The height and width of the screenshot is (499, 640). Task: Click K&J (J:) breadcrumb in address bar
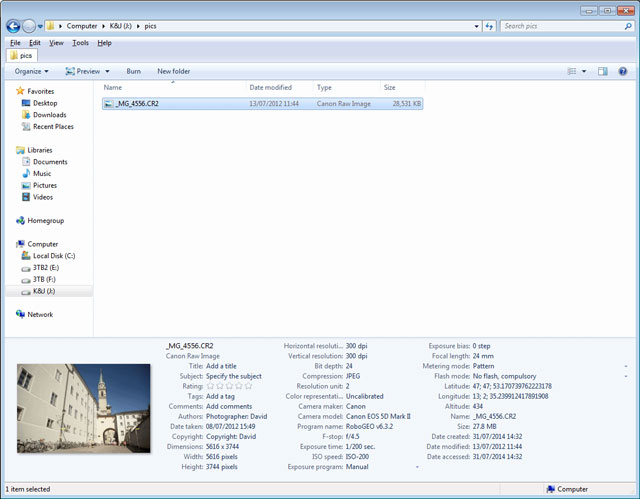coord(120,26)
